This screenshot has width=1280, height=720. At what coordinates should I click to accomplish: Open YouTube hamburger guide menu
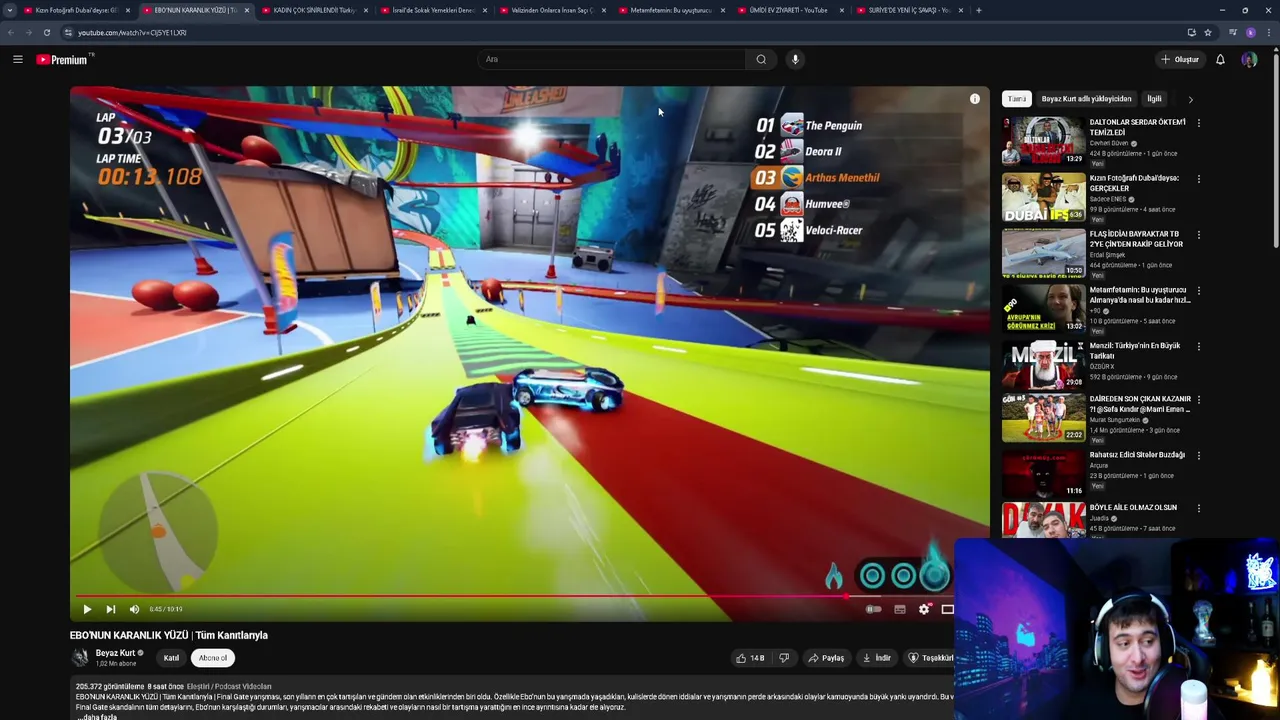17,59
